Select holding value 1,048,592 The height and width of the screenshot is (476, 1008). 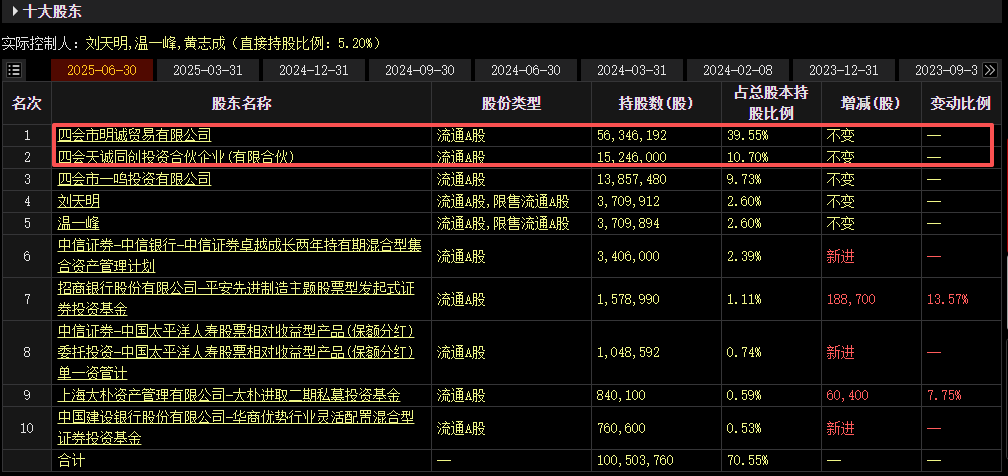coord(629,352)
